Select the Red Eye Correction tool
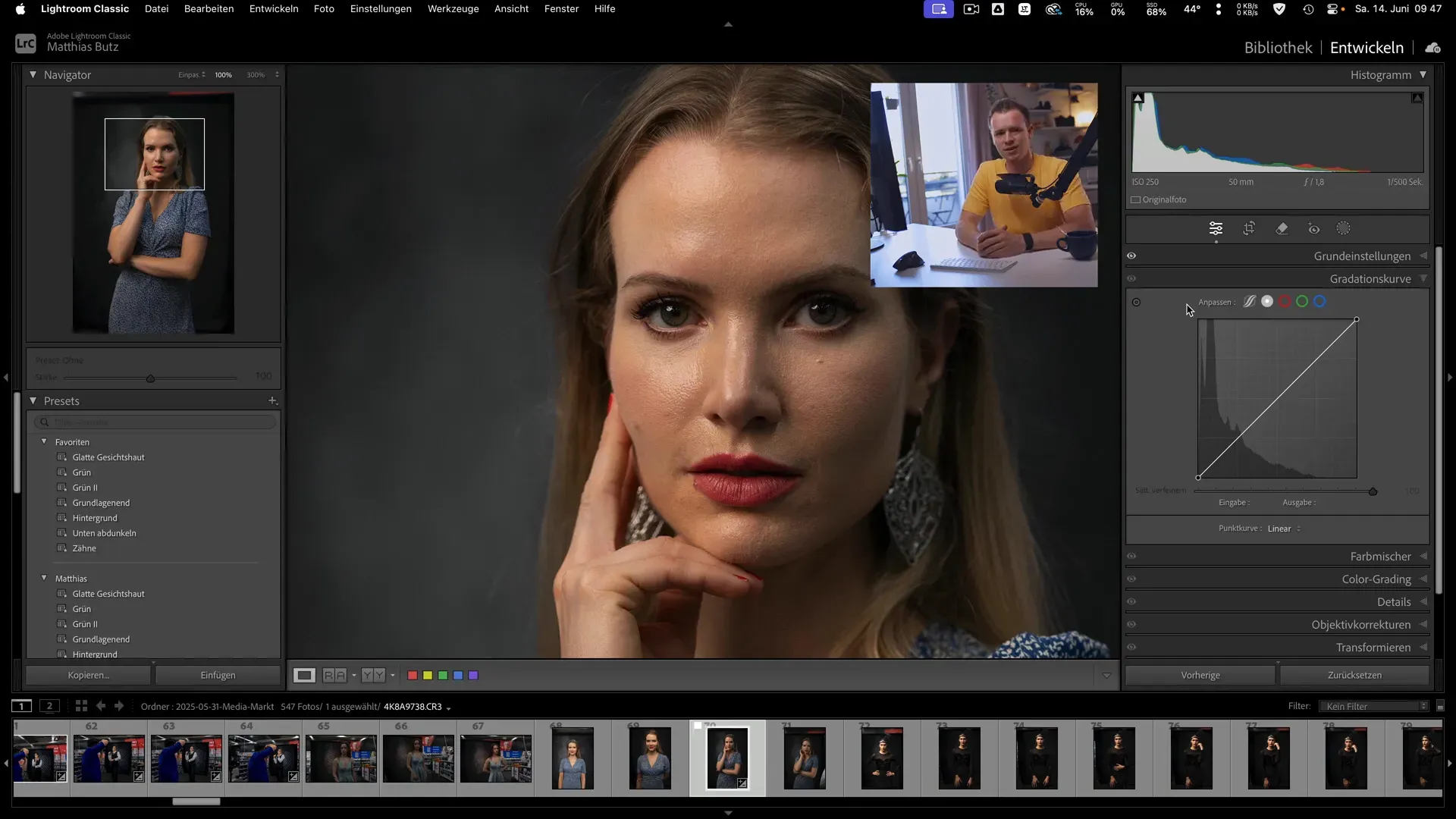Viewport: 1456px width, 819px height. click(1313, 228)
